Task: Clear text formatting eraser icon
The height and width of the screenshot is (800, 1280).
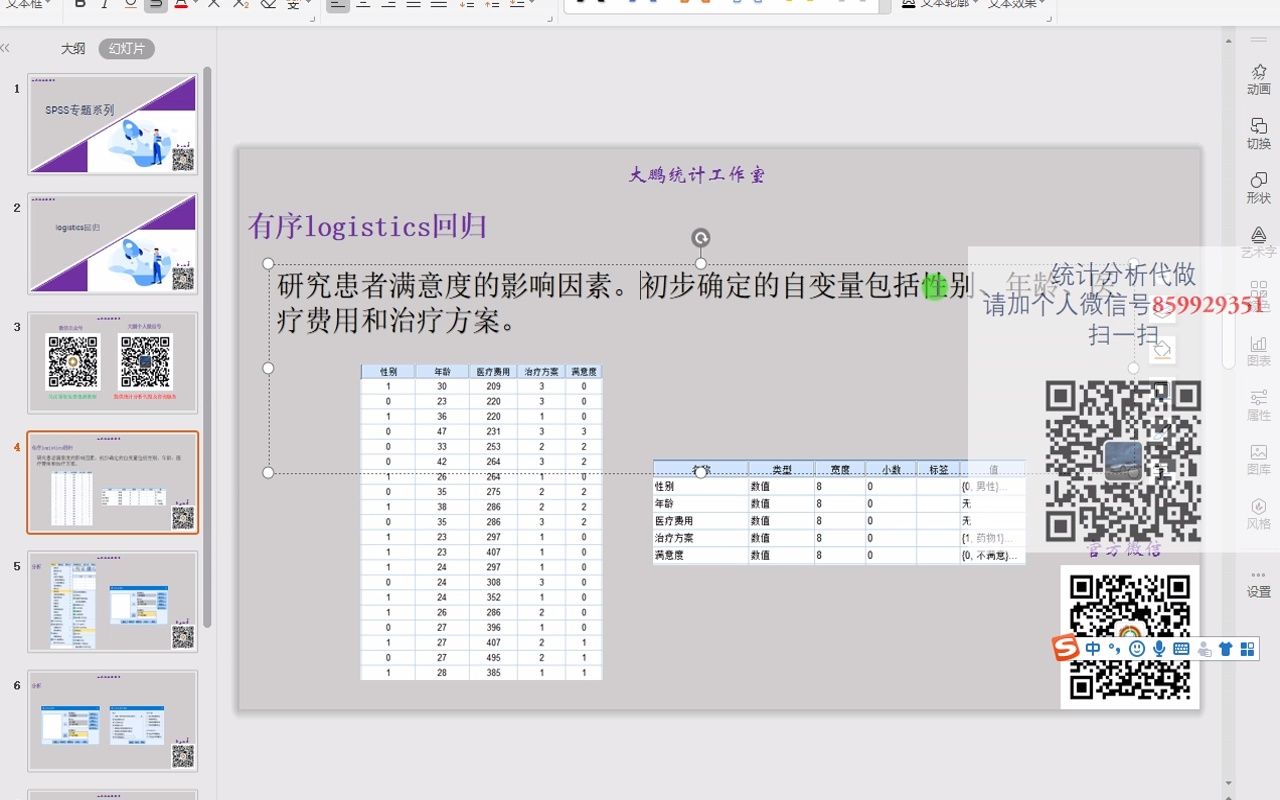Action: click(x=268, y=4)
